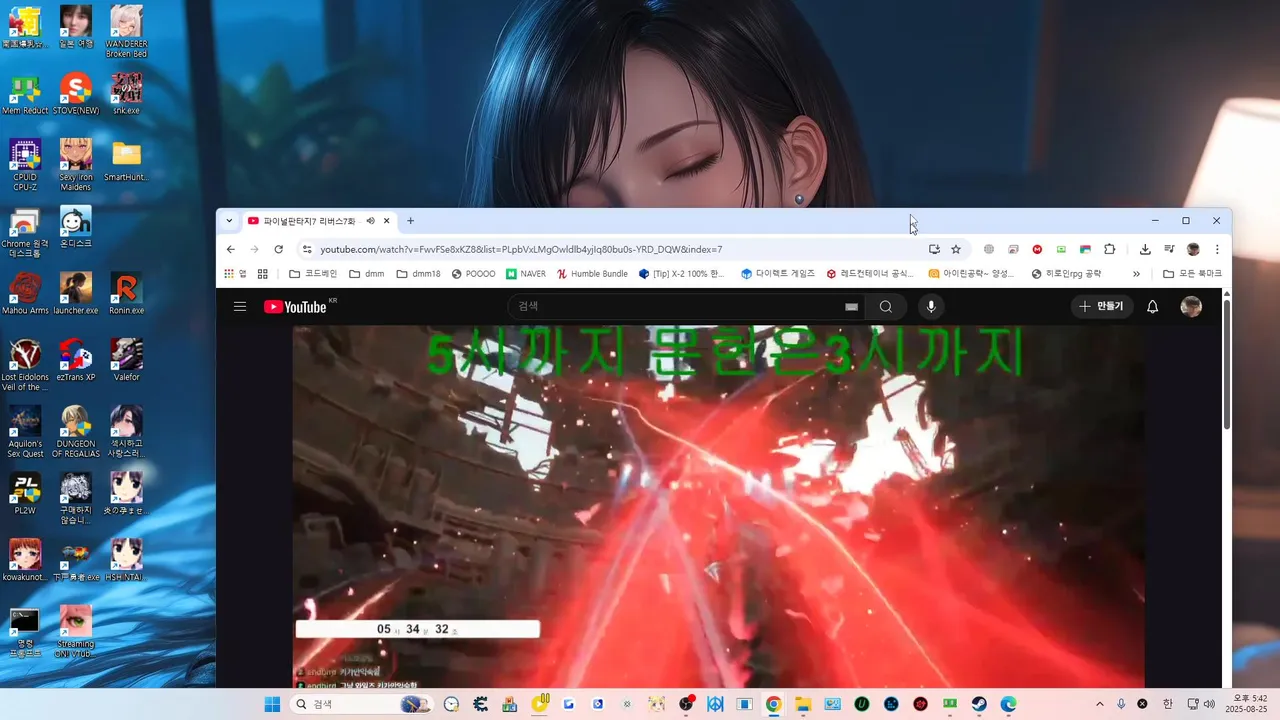Viewport: 1280px width, 720px height.
Task: Go back with Chrome's back arrow
Action: pos(231,249)
